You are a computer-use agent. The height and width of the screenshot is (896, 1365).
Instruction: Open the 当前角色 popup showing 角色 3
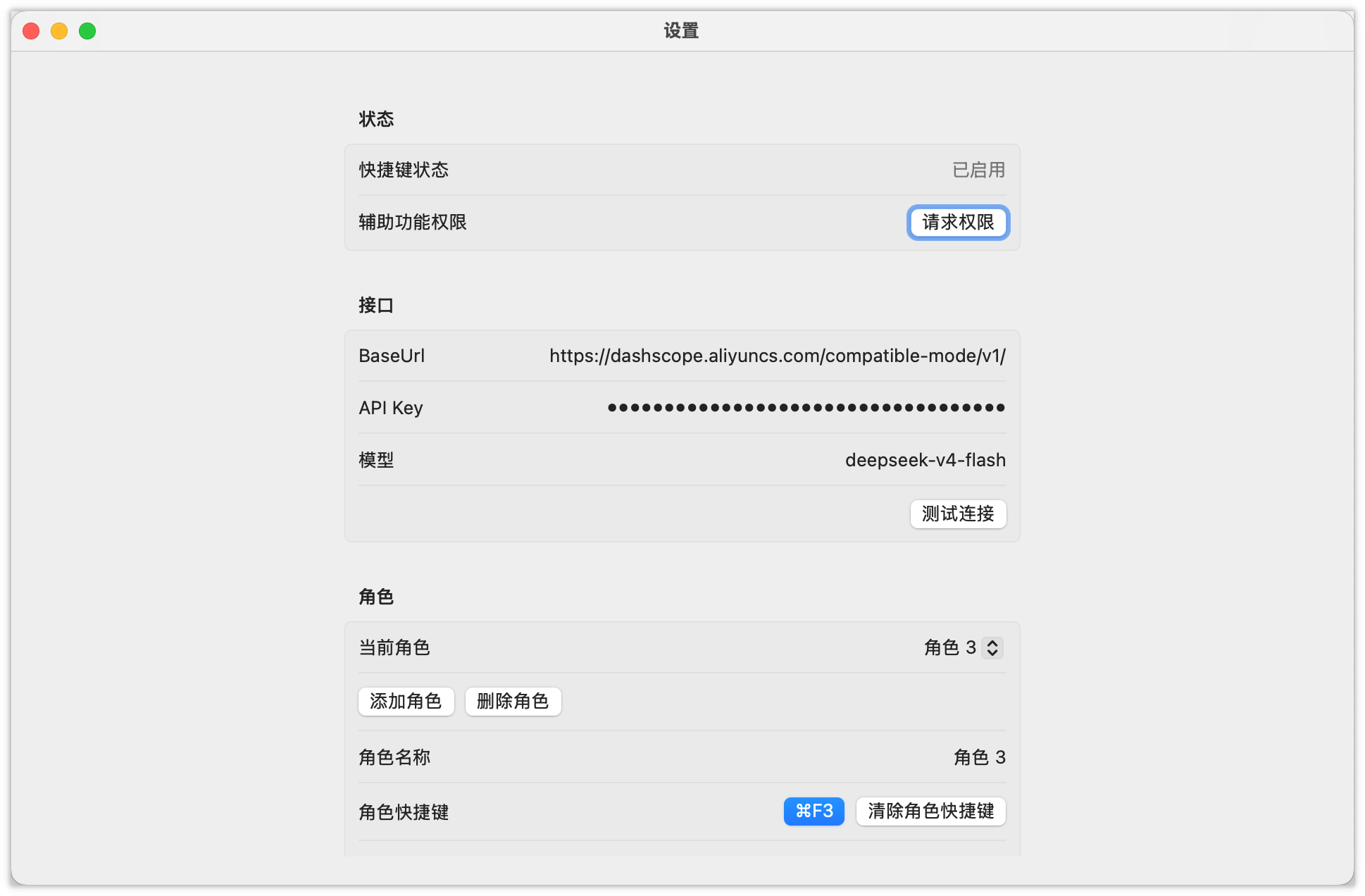(950, 648)
